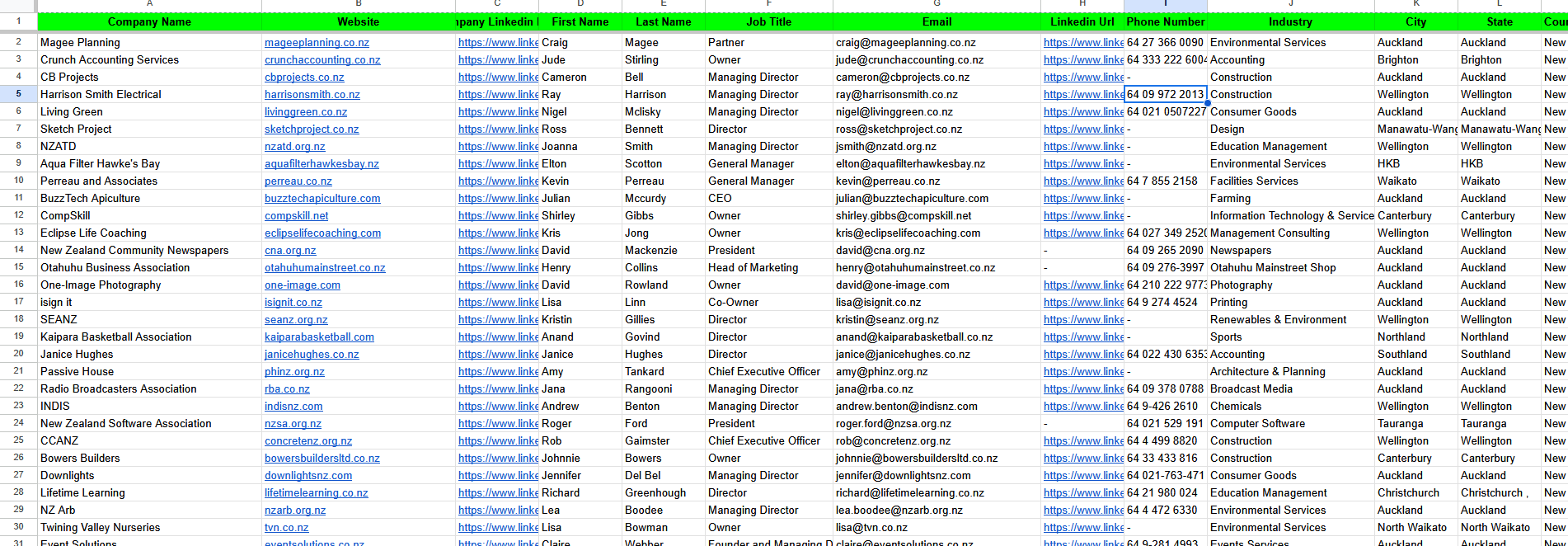Select row header 20
Viewport: 1568px width, 546px height.
pyautogui.click(x=18, y=355)
